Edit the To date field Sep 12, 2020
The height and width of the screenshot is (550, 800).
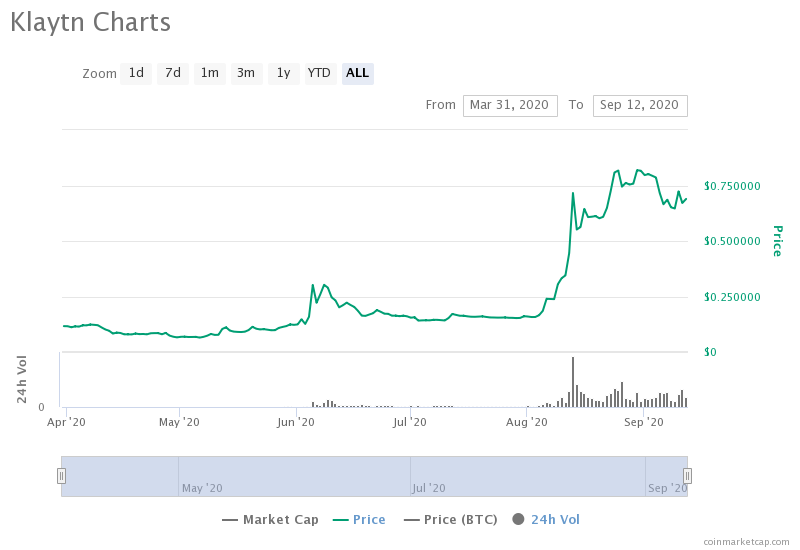pos(640,106)
